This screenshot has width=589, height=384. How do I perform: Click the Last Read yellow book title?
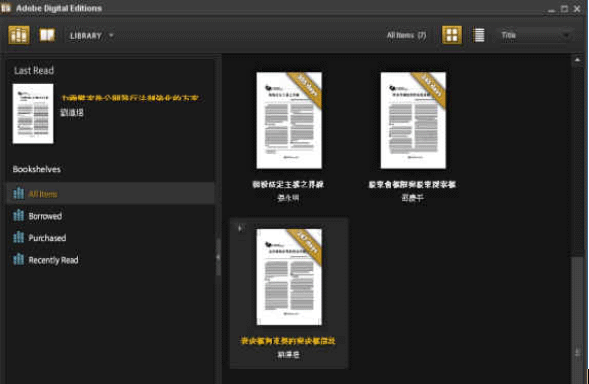130,98
